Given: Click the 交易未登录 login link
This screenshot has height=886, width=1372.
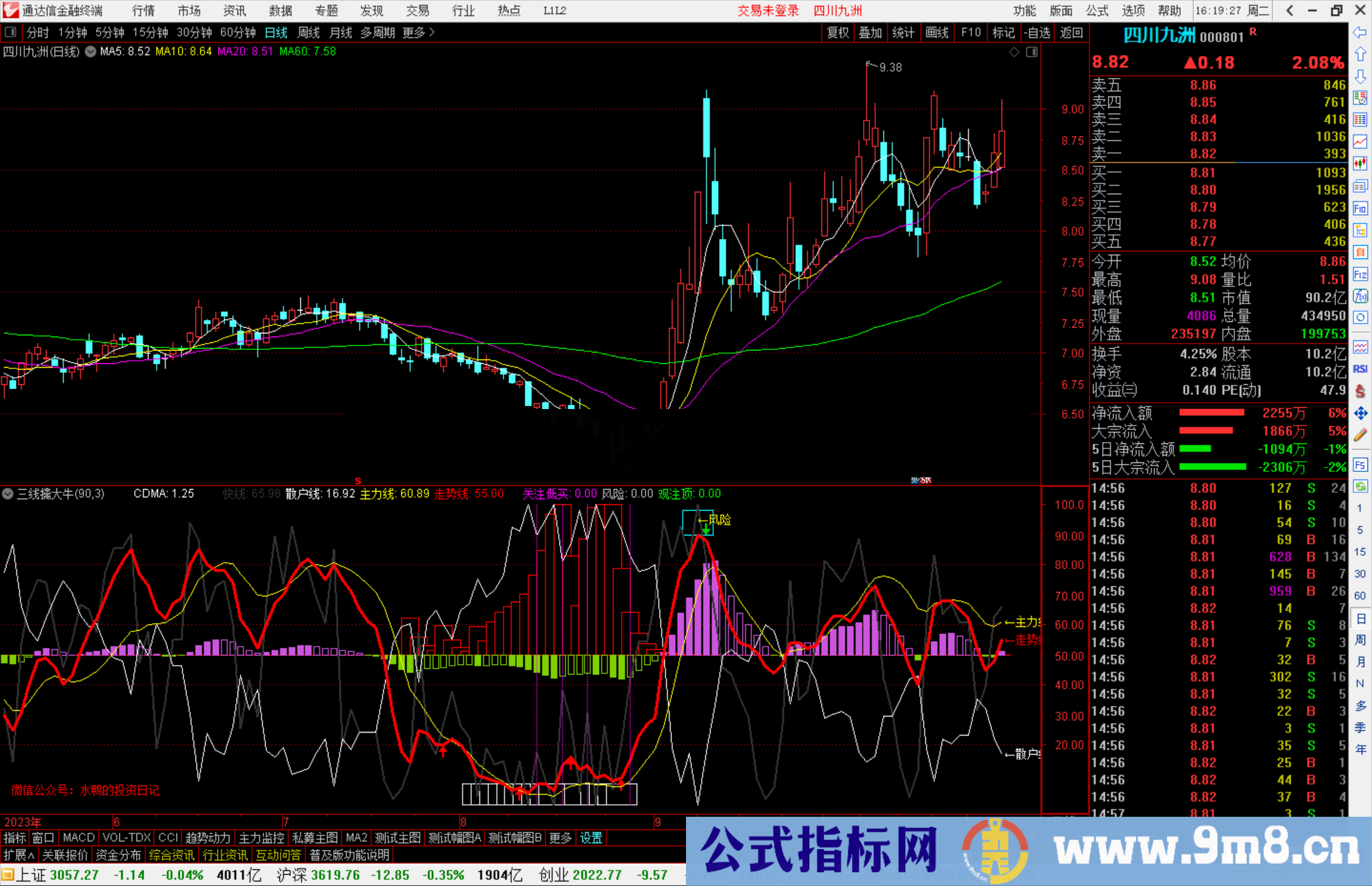Looking at the screenshot, I should (x=768, y=10).
